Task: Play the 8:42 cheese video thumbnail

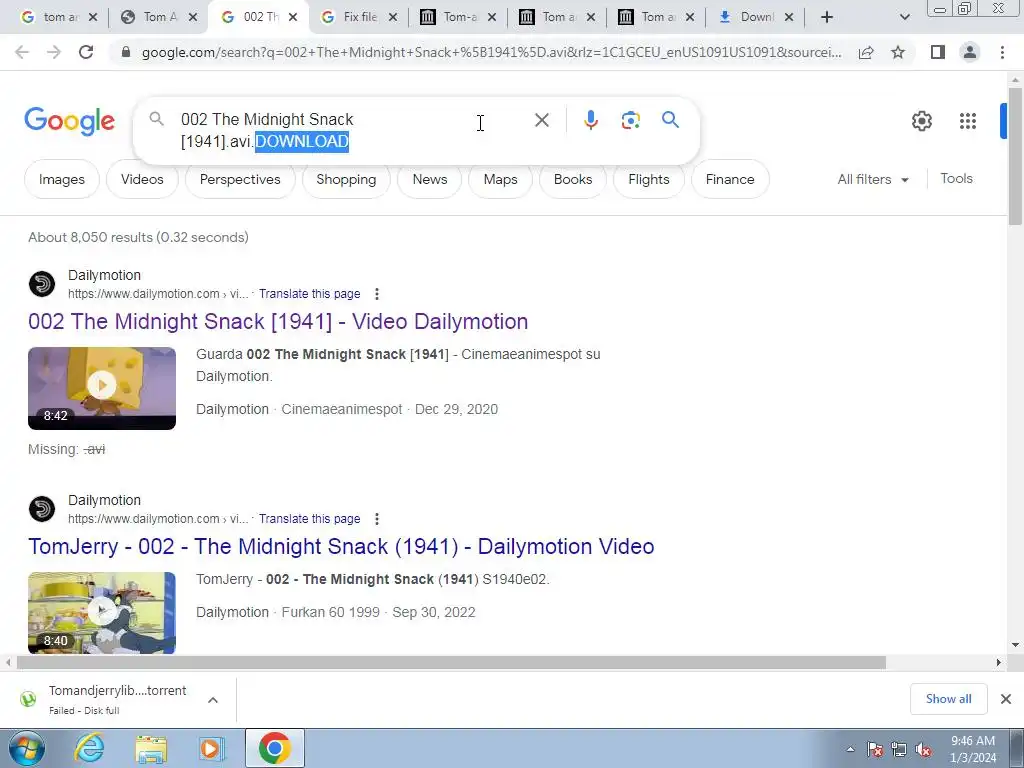Action: (x=102, y=388)
